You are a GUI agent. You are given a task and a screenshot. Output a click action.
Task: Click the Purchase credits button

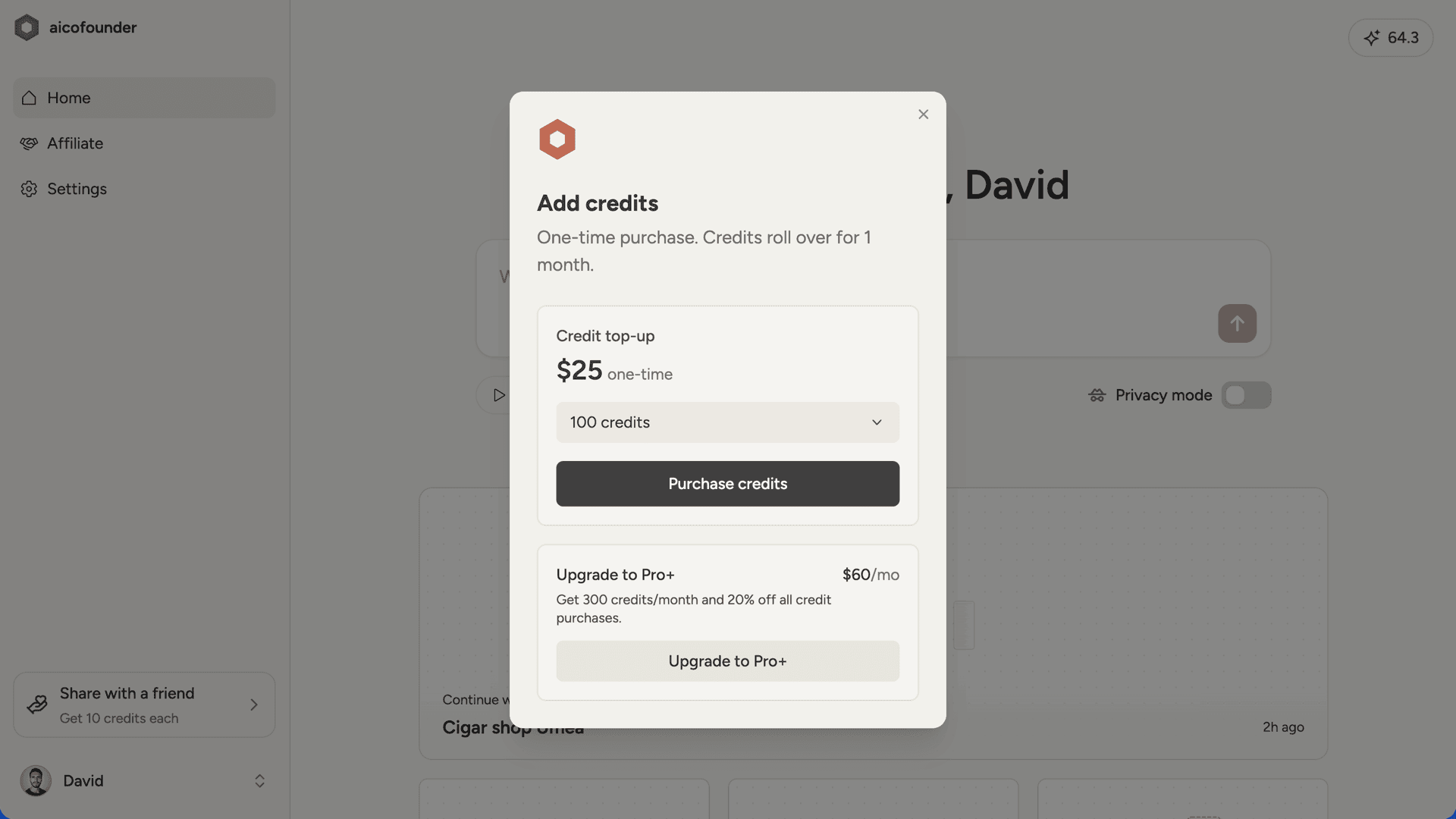(x=727, y=484)
